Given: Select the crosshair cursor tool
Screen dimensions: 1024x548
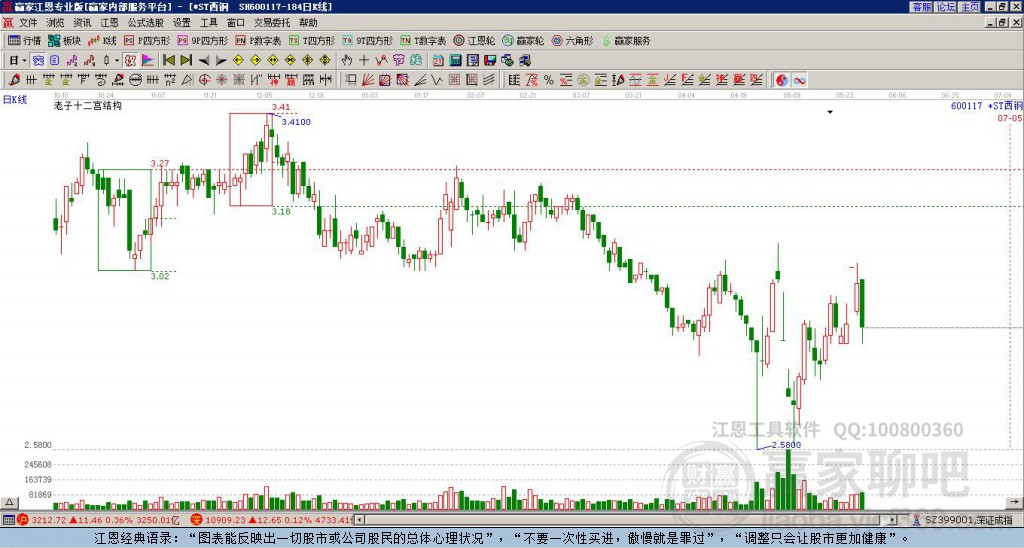Looking at the screenshot, I should point(364,60).
